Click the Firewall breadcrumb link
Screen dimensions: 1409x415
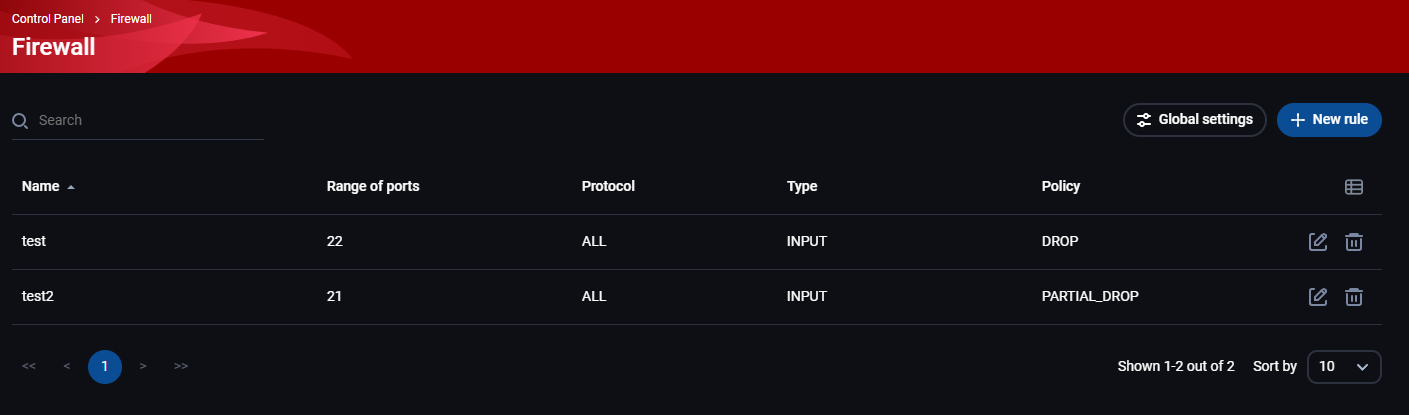click(x=131, y=19)
